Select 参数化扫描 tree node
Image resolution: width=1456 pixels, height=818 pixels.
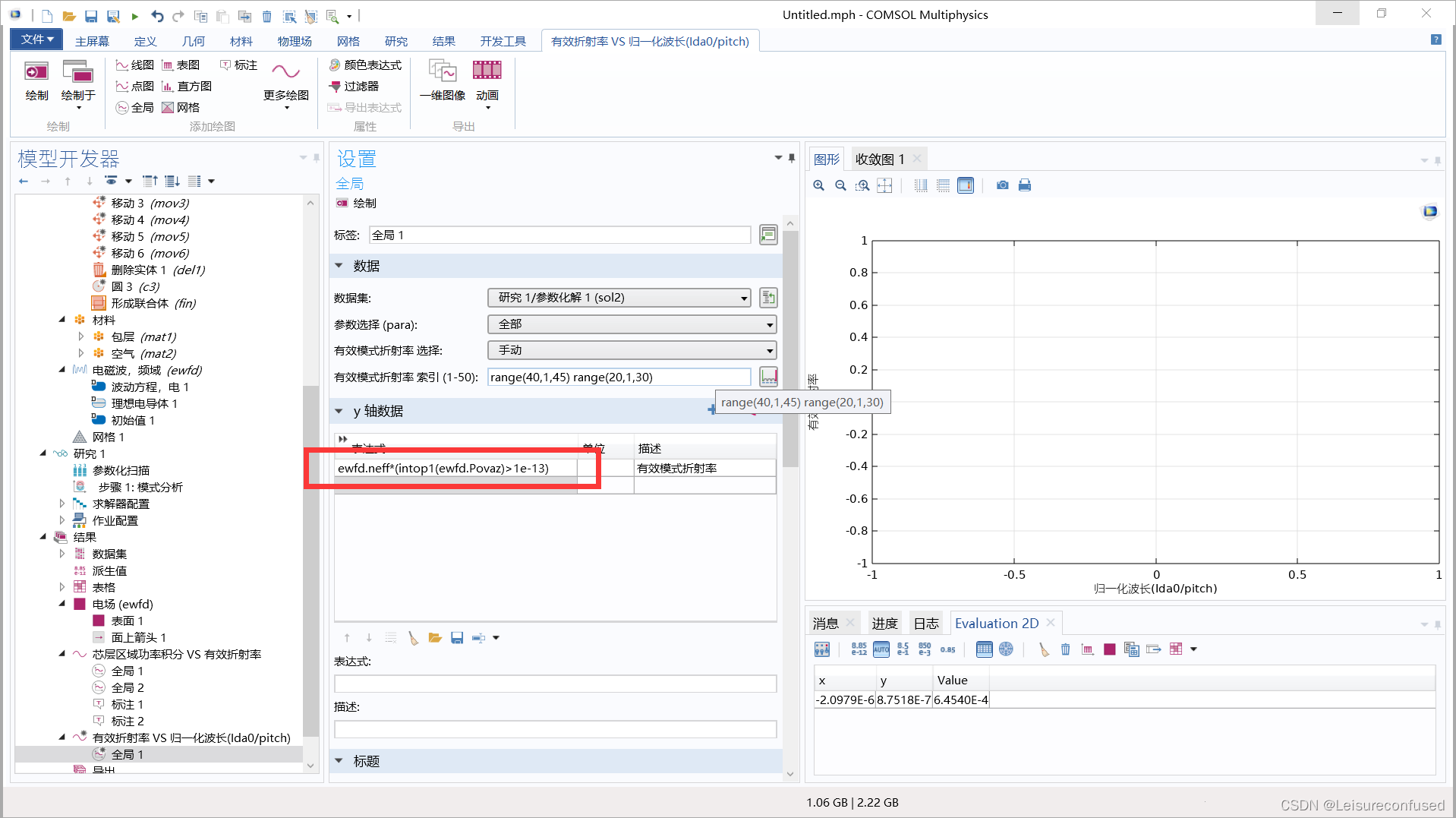point(121,470)
